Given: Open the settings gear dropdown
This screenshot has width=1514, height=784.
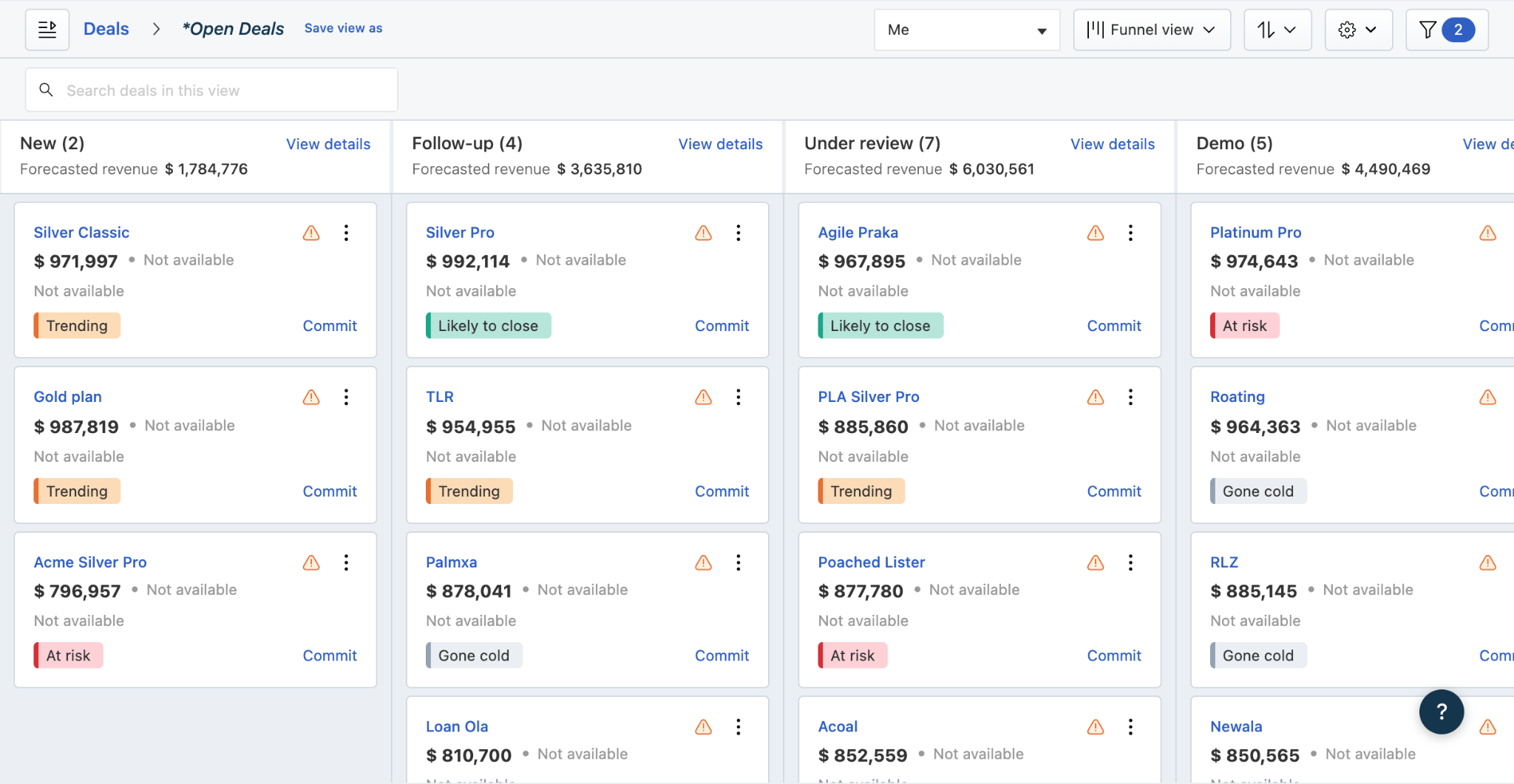Looking at the screenshot, I should 1359,30.
